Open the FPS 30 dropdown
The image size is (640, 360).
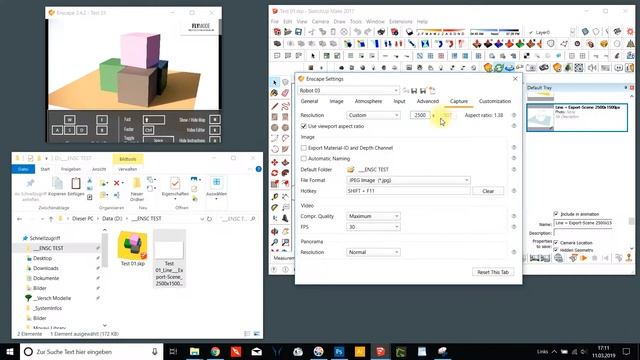point(373,227)
